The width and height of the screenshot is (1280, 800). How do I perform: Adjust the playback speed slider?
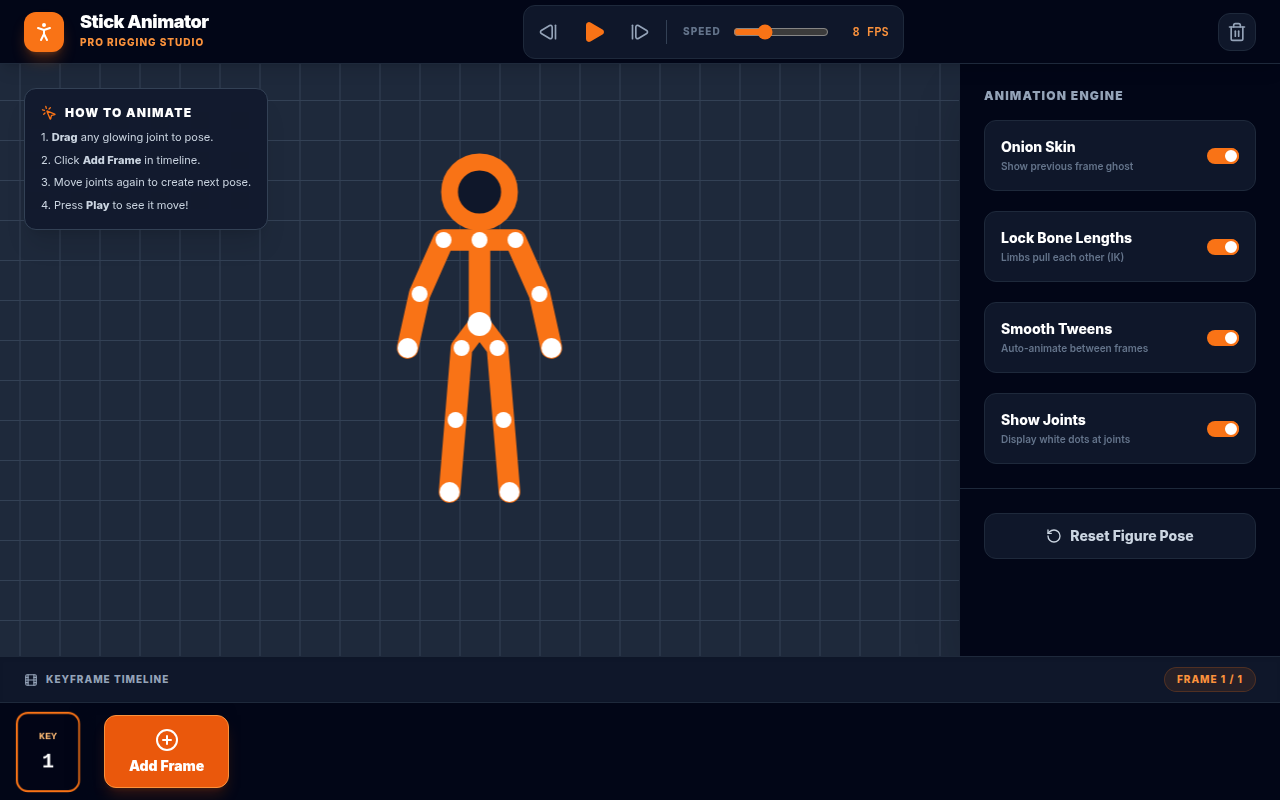[781, 32]
